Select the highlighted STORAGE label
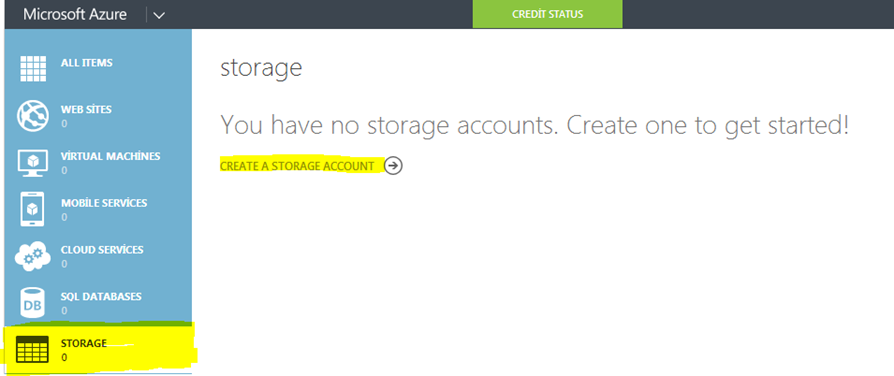The width and height of the screenshot is (894, 376). [x=84, y=343]
